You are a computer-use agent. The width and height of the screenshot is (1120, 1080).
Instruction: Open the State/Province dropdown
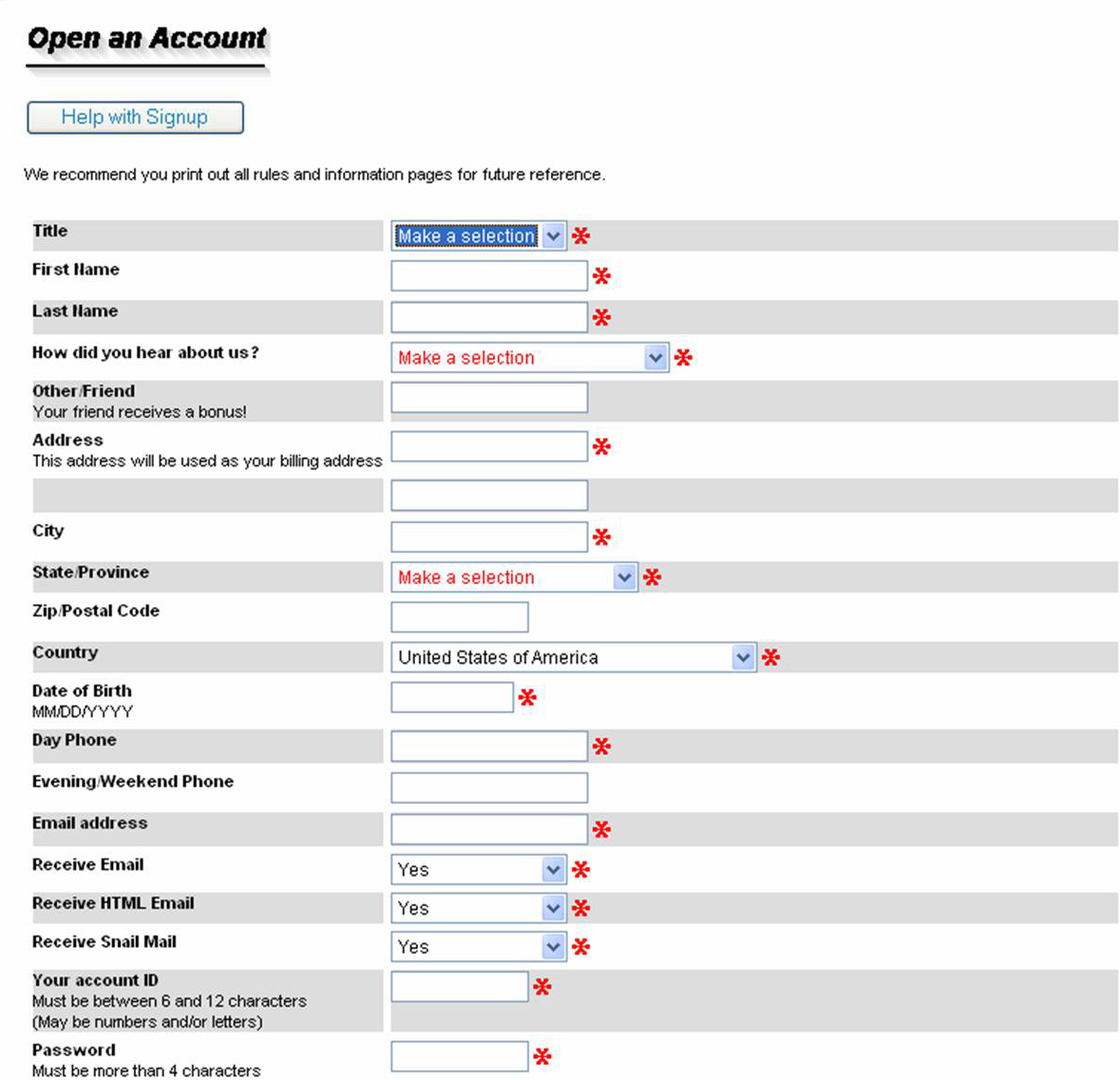point(513,578)
